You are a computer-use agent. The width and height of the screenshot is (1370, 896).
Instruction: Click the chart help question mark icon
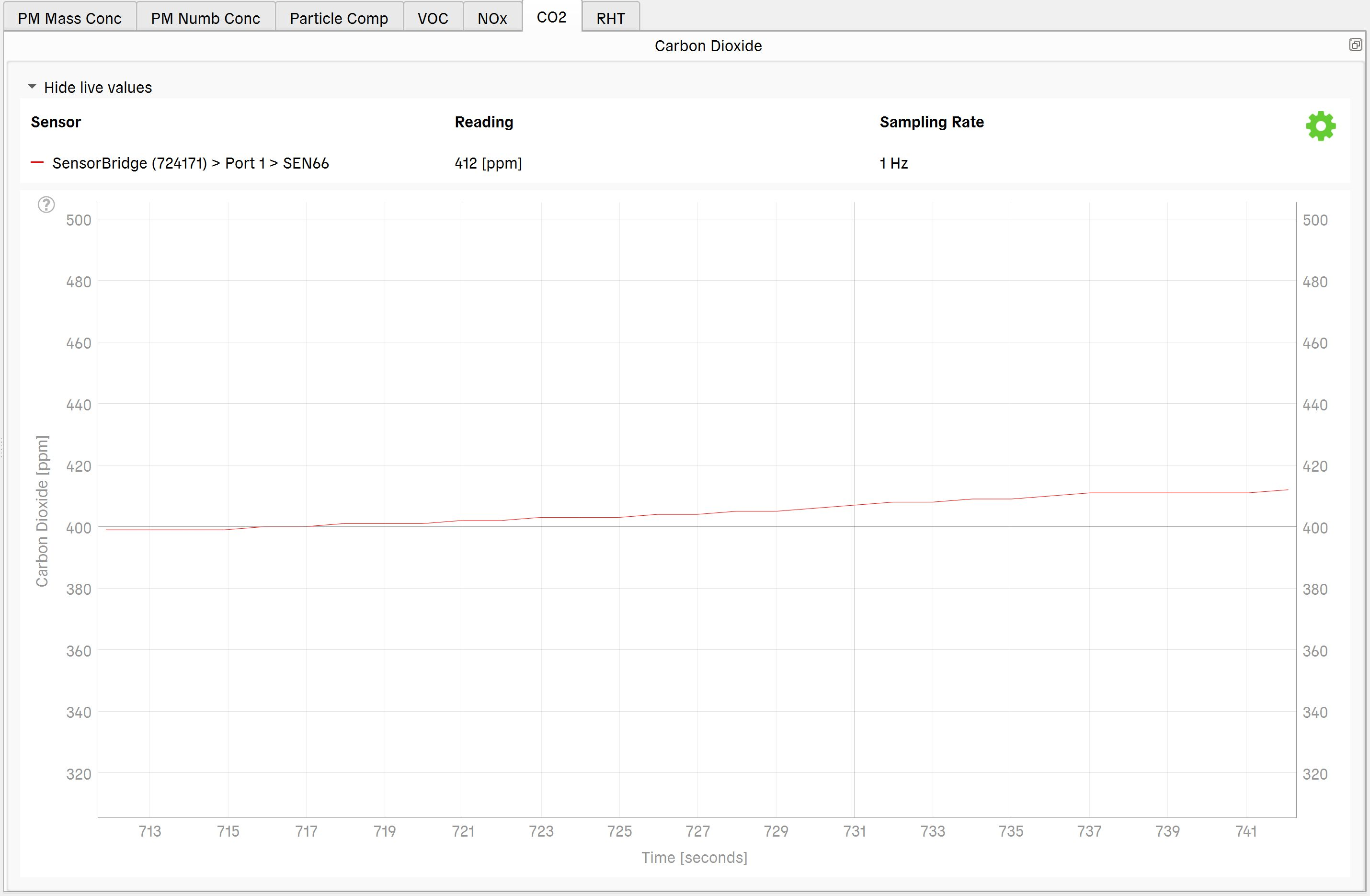46,204
